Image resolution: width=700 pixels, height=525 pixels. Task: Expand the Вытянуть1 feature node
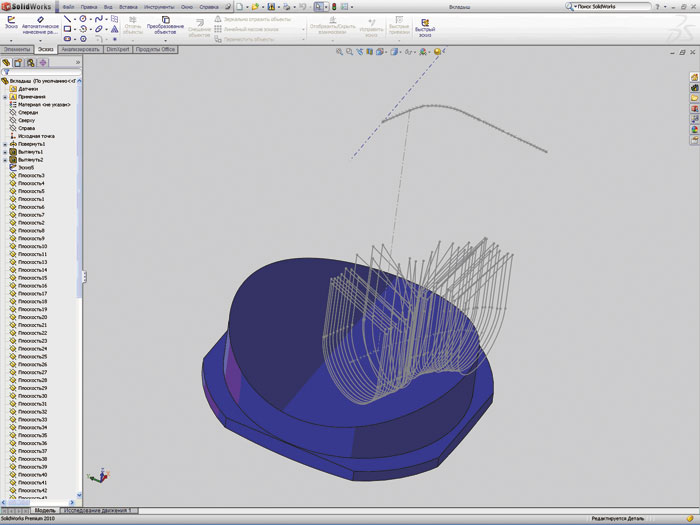(5, 152)
